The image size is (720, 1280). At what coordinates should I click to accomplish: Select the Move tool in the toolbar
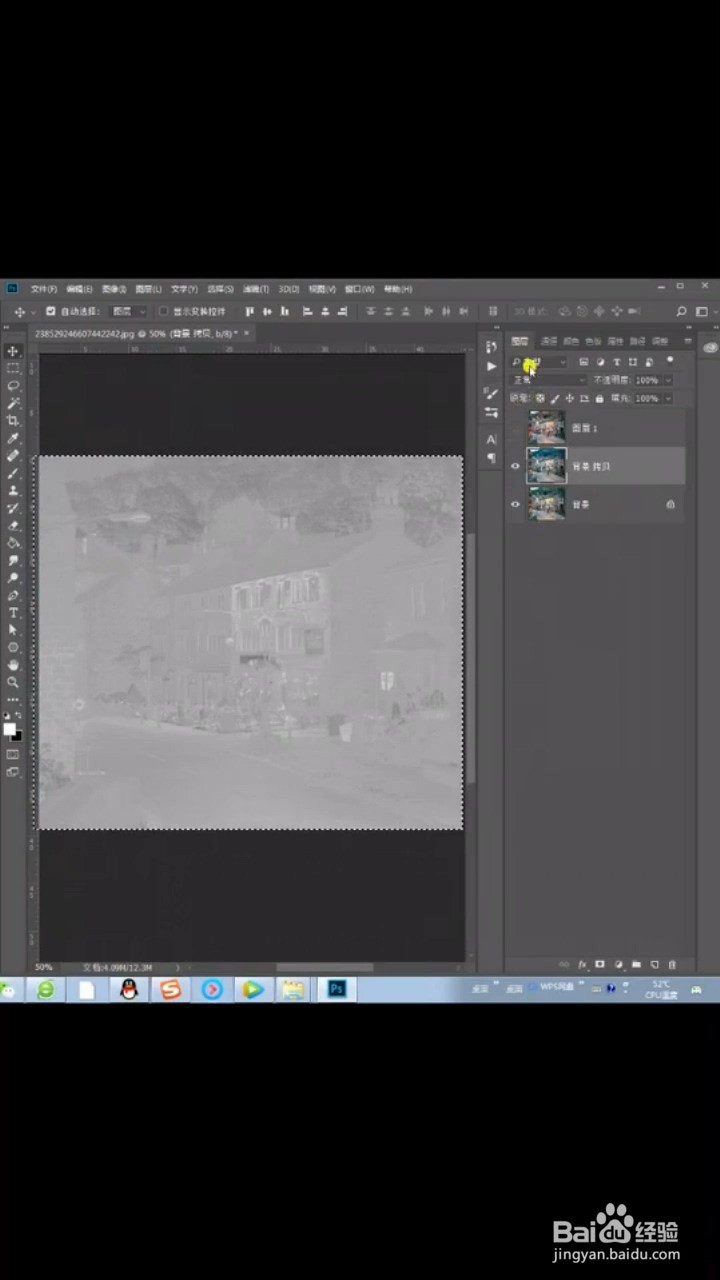click(13, 351)
